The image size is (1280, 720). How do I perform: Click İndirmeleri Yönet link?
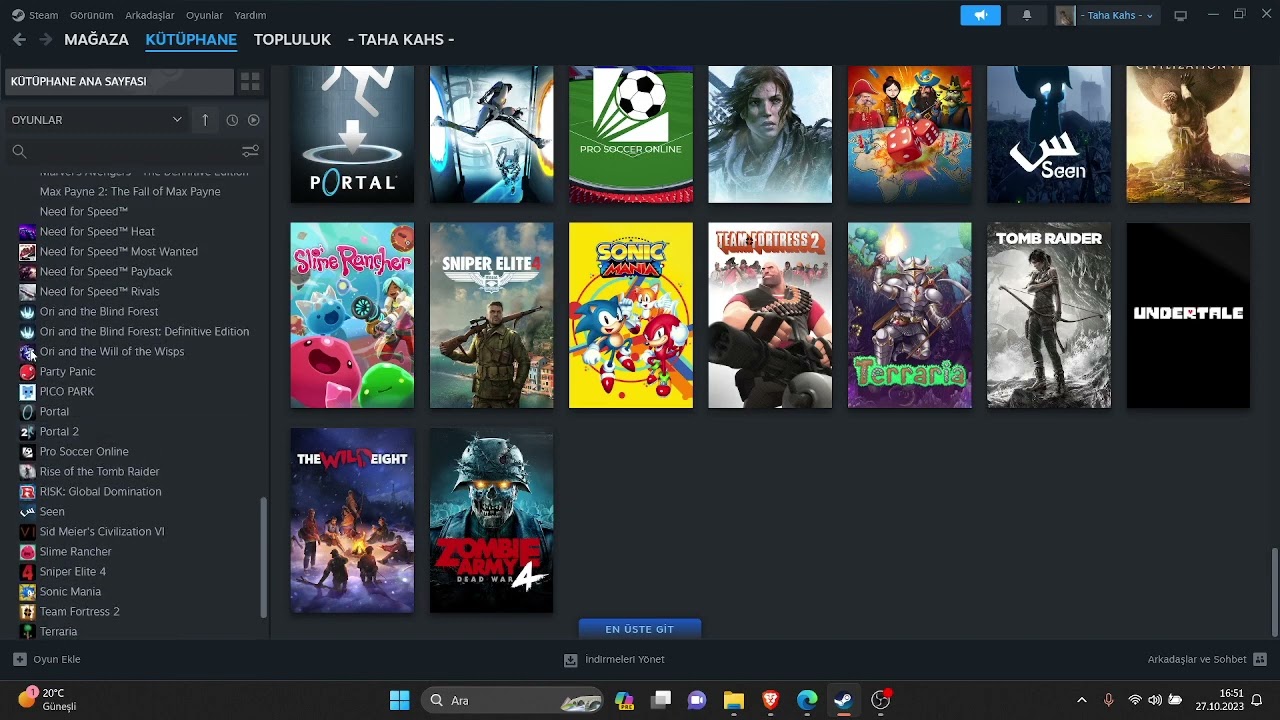625,659
